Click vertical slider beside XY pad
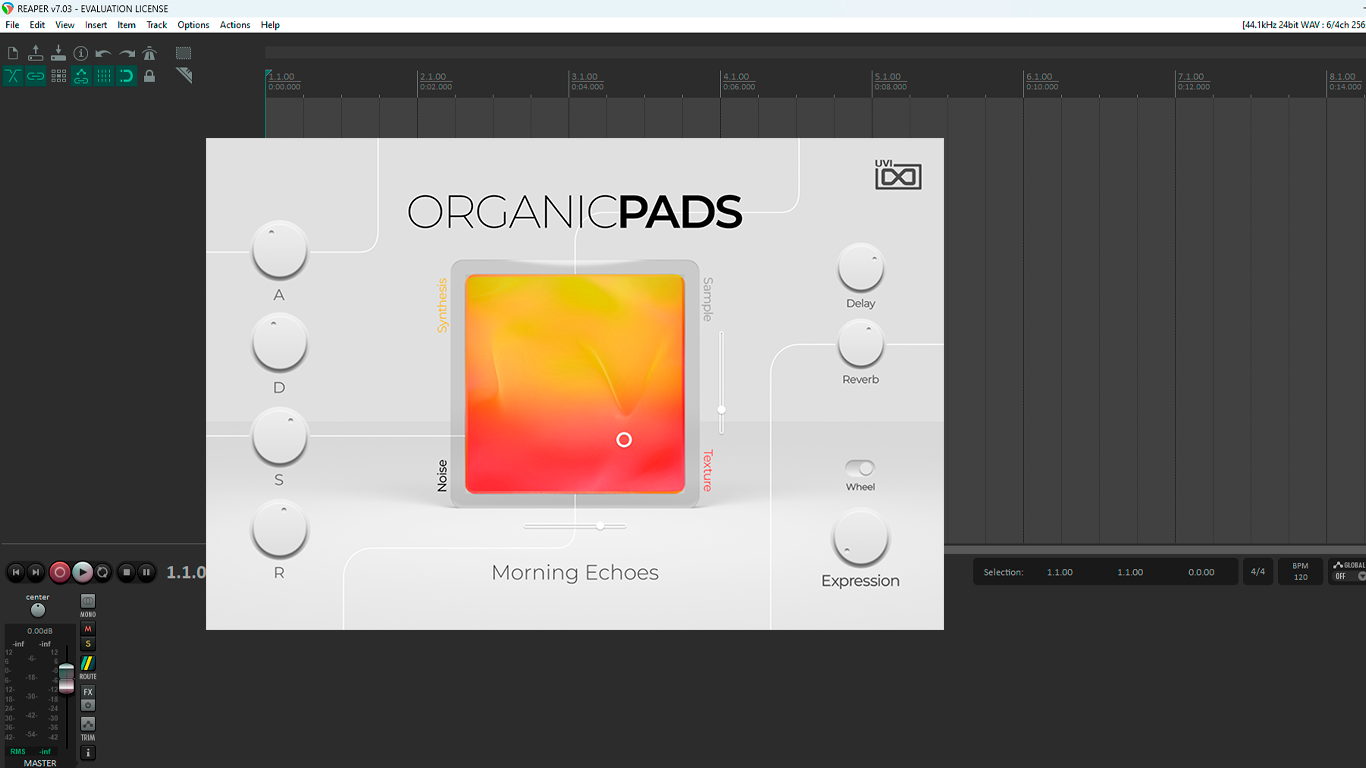Viewport: 1366px width, 768px height. click(x=721, y=383)
